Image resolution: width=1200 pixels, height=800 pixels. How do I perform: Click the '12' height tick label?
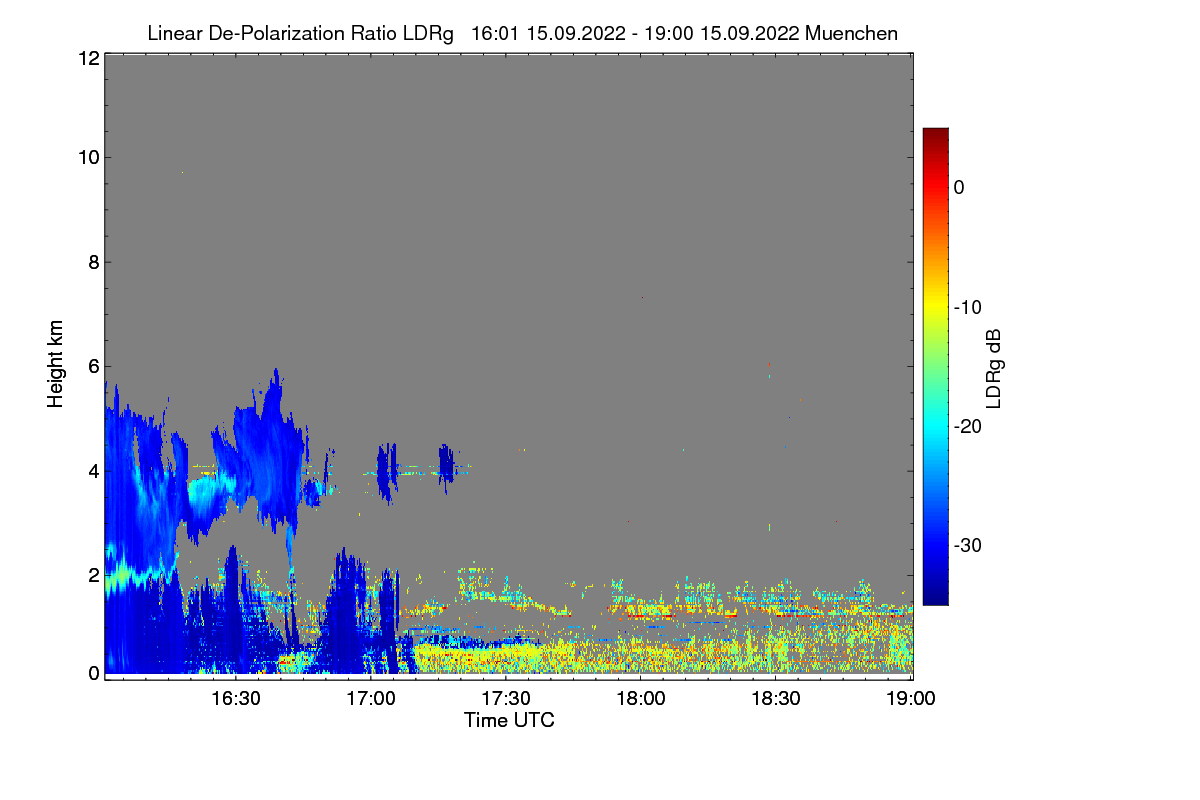[x=88, y=58]
